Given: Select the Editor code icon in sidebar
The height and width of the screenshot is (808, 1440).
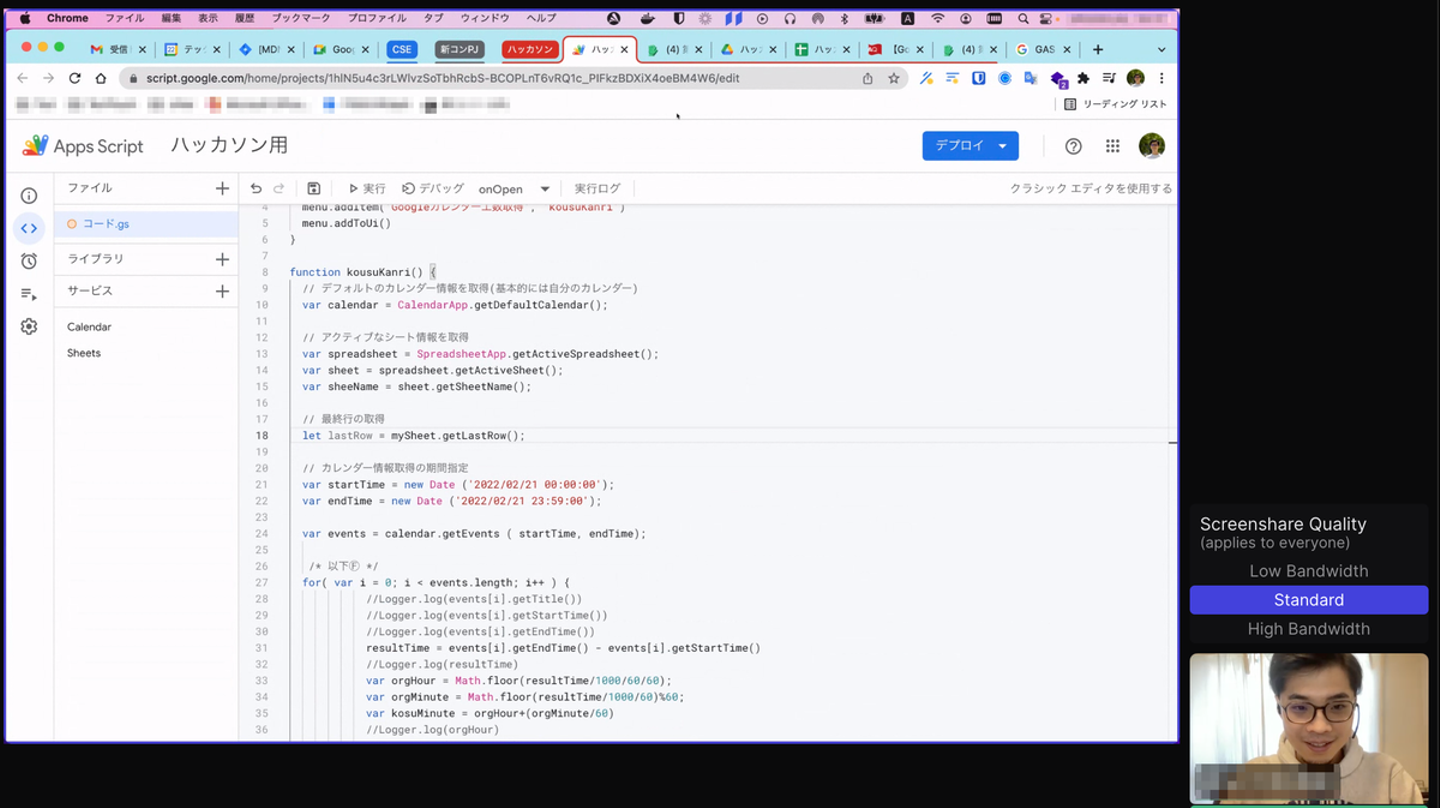Looking at the screenshot, I should tap(29, 228).
